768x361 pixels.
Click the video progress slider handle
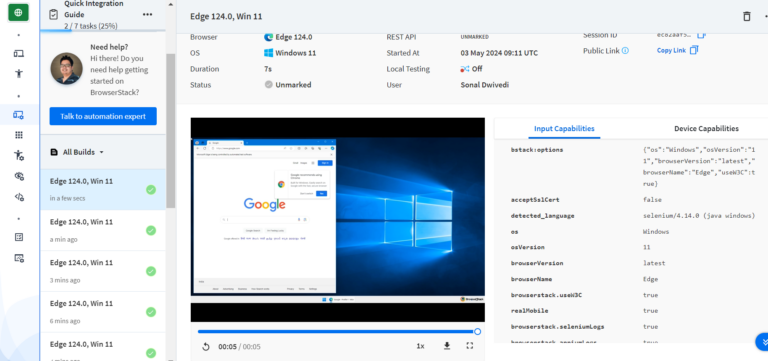[x=478, y=332]
